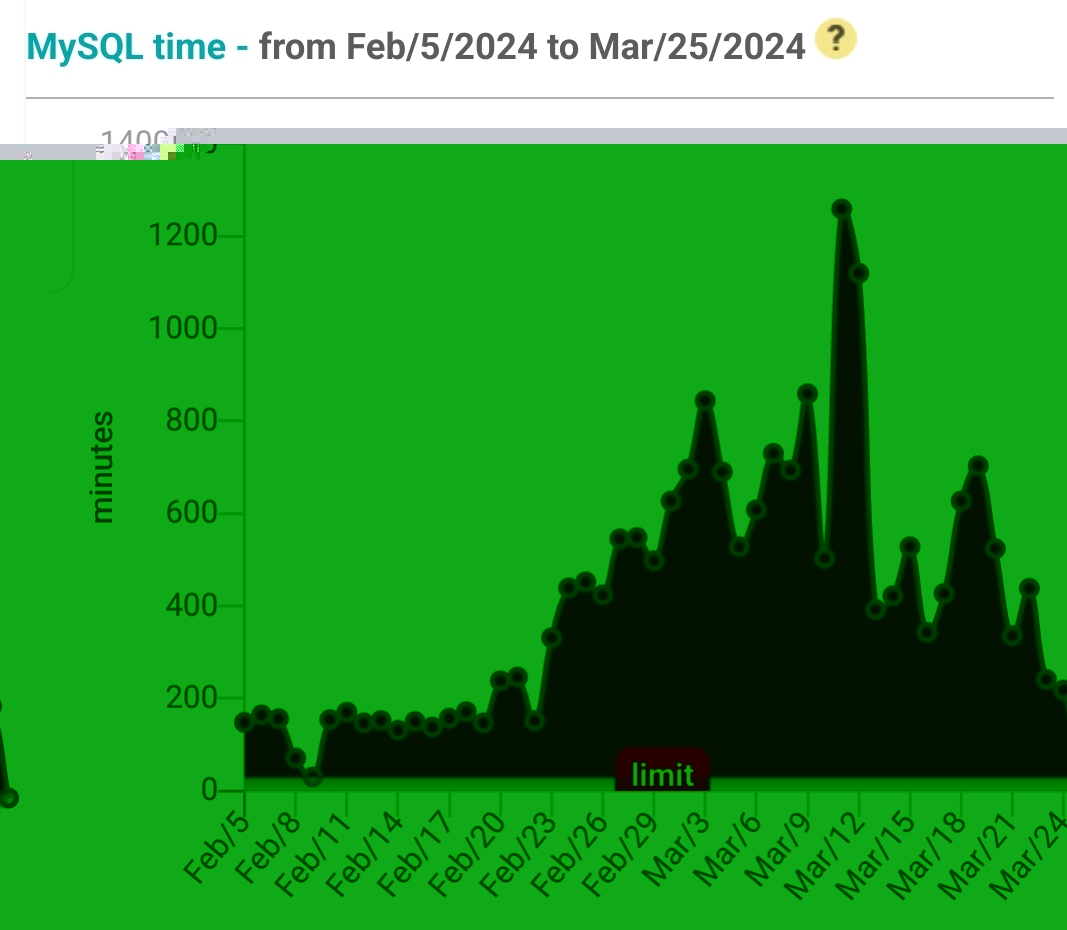The image size is (1067, 930).
Task: Select the lowest data point on Feb/9
Action: coord(312,776)
